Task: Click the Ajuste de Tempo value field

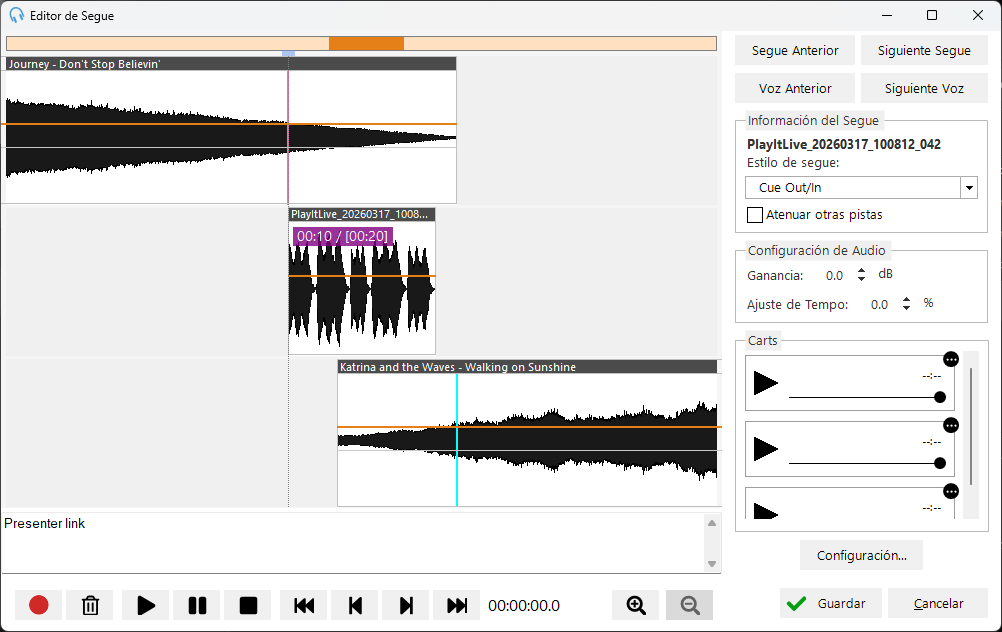Action: (x=879, y=305)
